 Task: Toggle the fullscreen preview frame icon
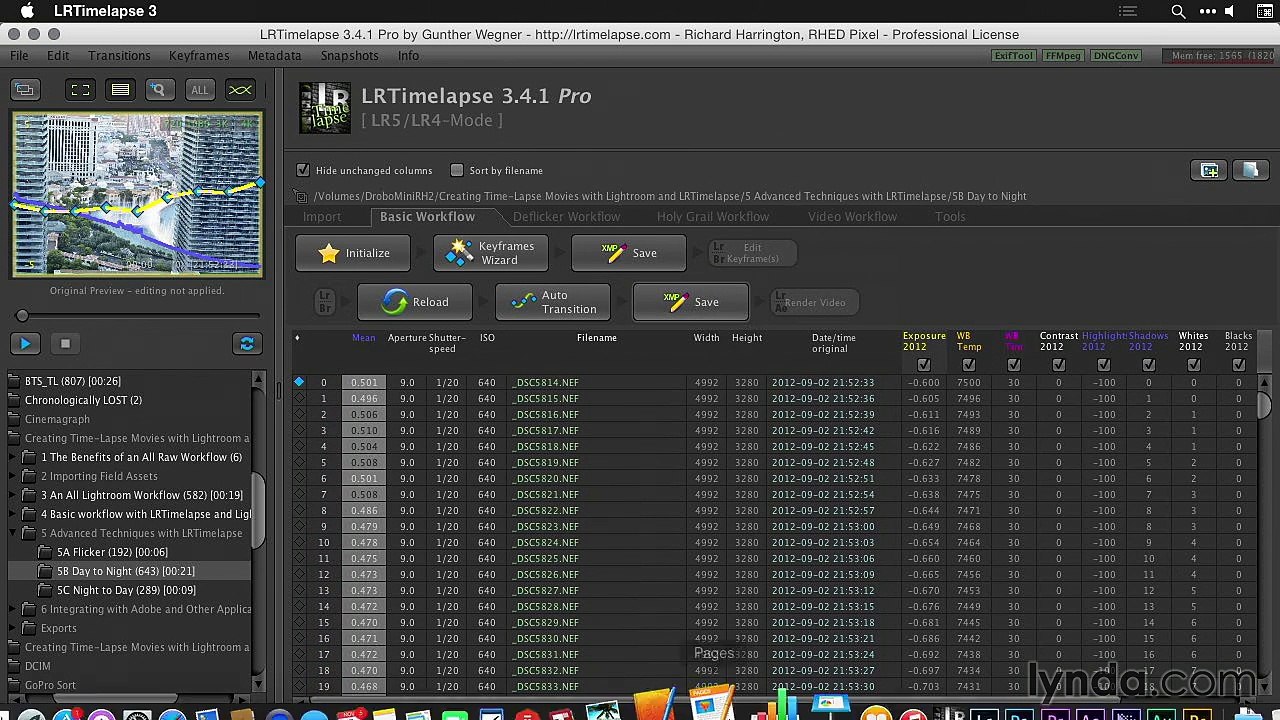pyautogui.click(x=80, y=90)
